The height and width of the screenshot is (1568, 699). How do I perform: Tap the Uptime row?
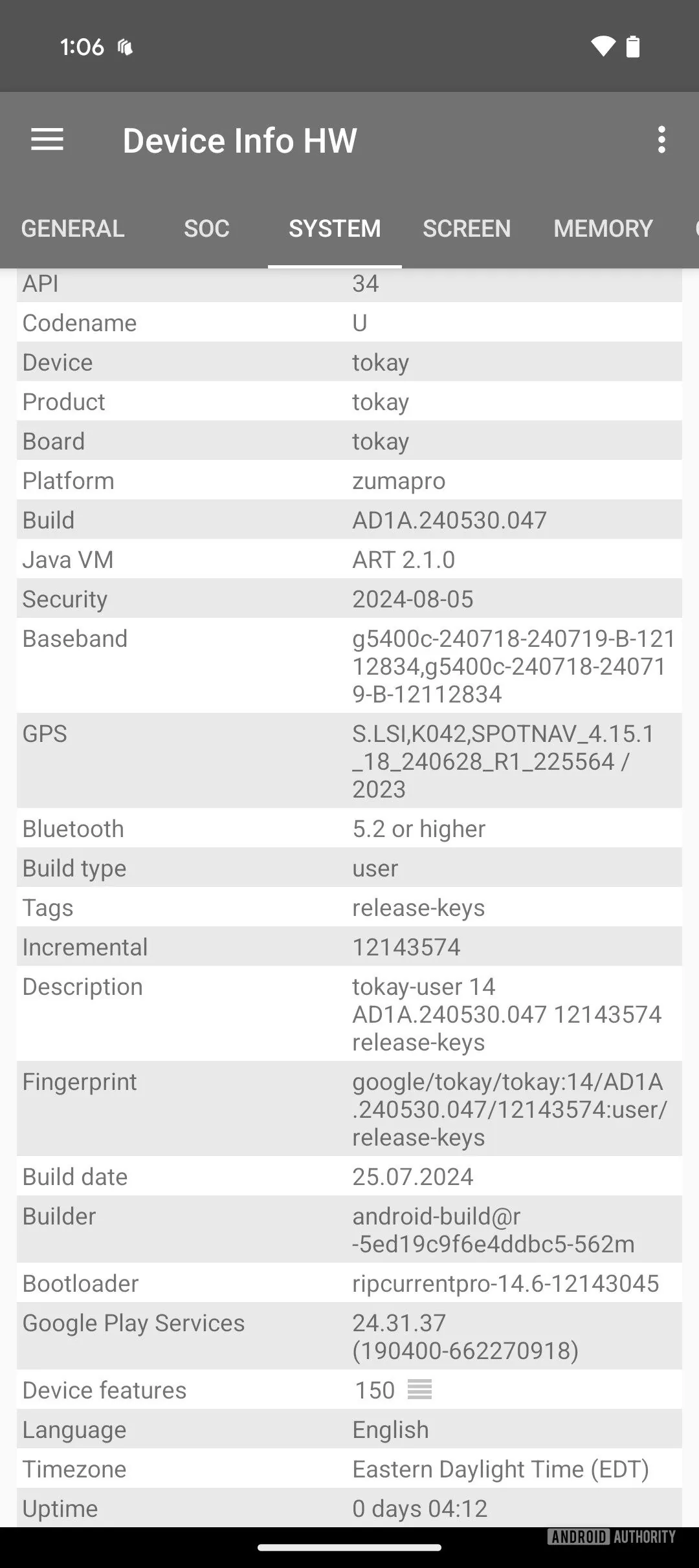[x=349, y=1508]
